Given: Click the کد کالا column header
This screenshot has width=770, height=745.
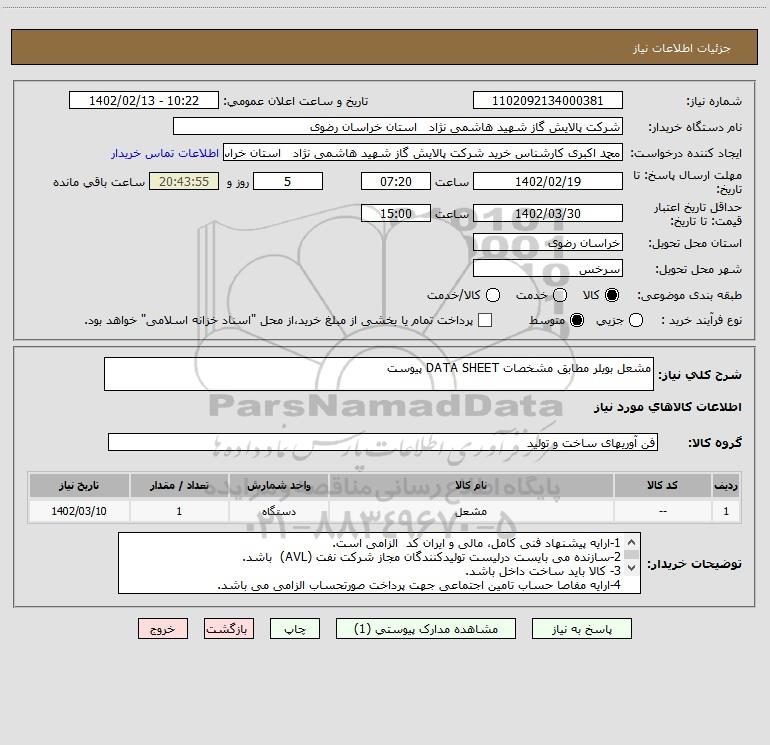Looking at the screenshot, I should point(662,485).
